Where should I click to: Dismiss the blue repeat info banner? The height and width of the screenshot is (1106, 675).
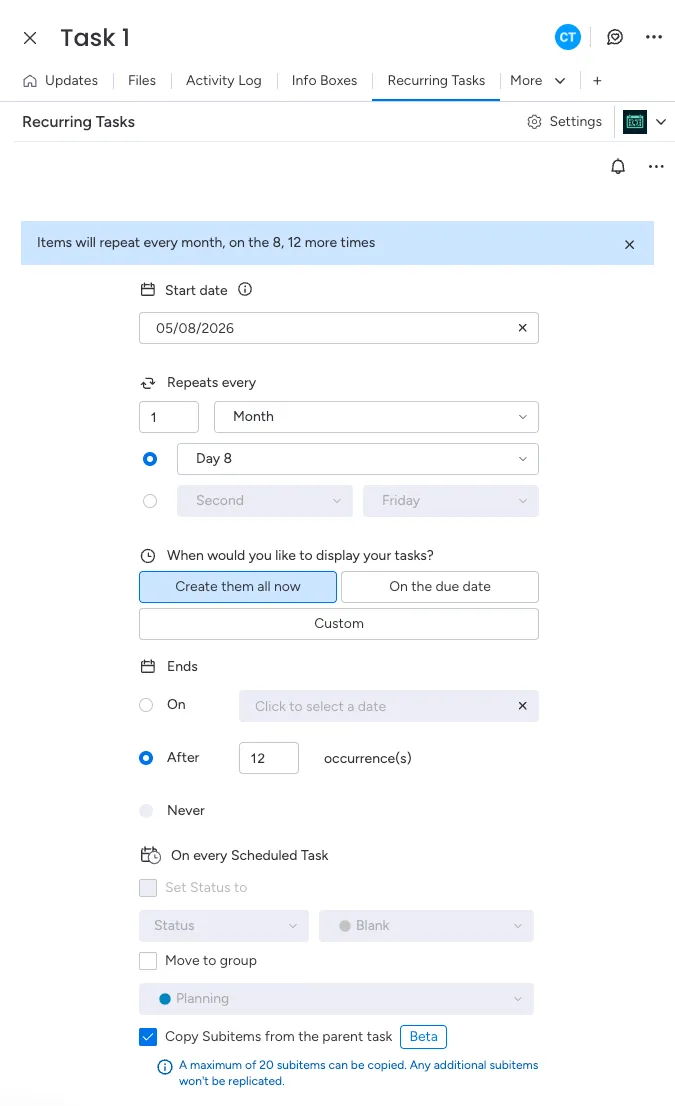[629, 245]
